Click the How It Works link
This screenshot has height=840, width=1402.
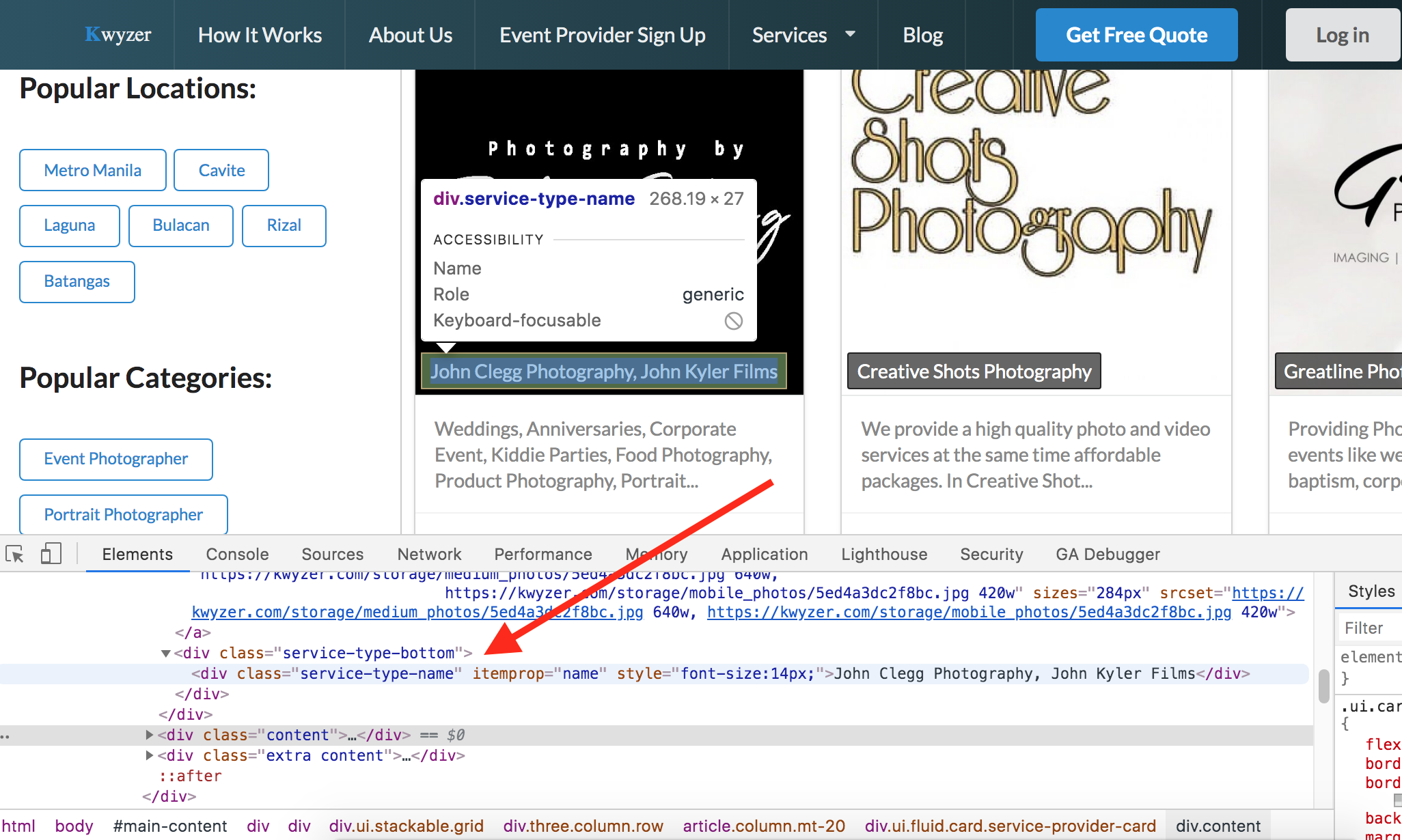point(260,35)
